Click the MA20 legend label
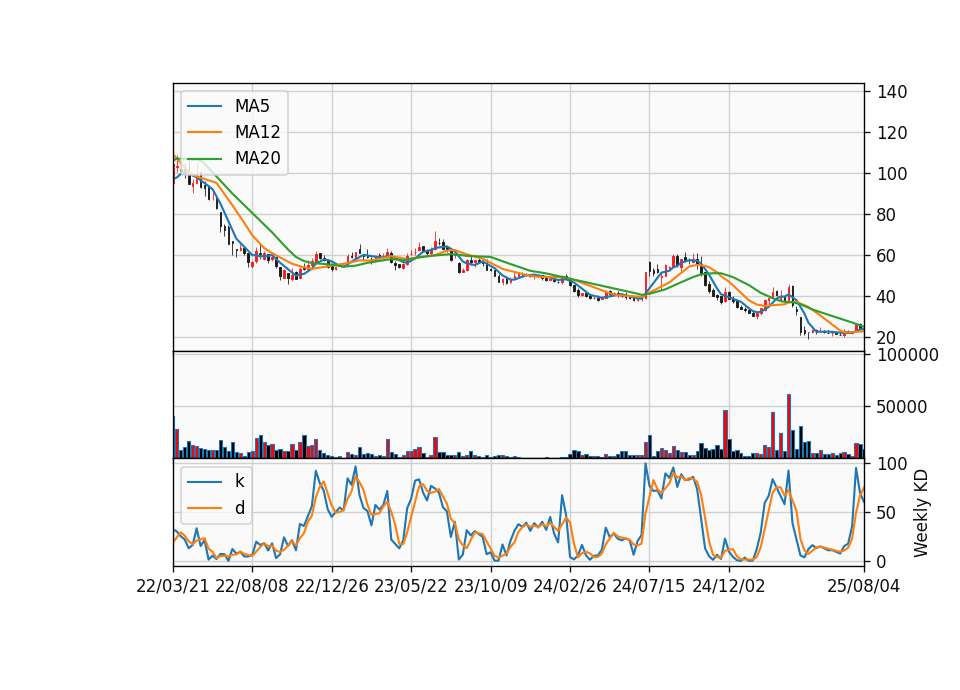 257,158
